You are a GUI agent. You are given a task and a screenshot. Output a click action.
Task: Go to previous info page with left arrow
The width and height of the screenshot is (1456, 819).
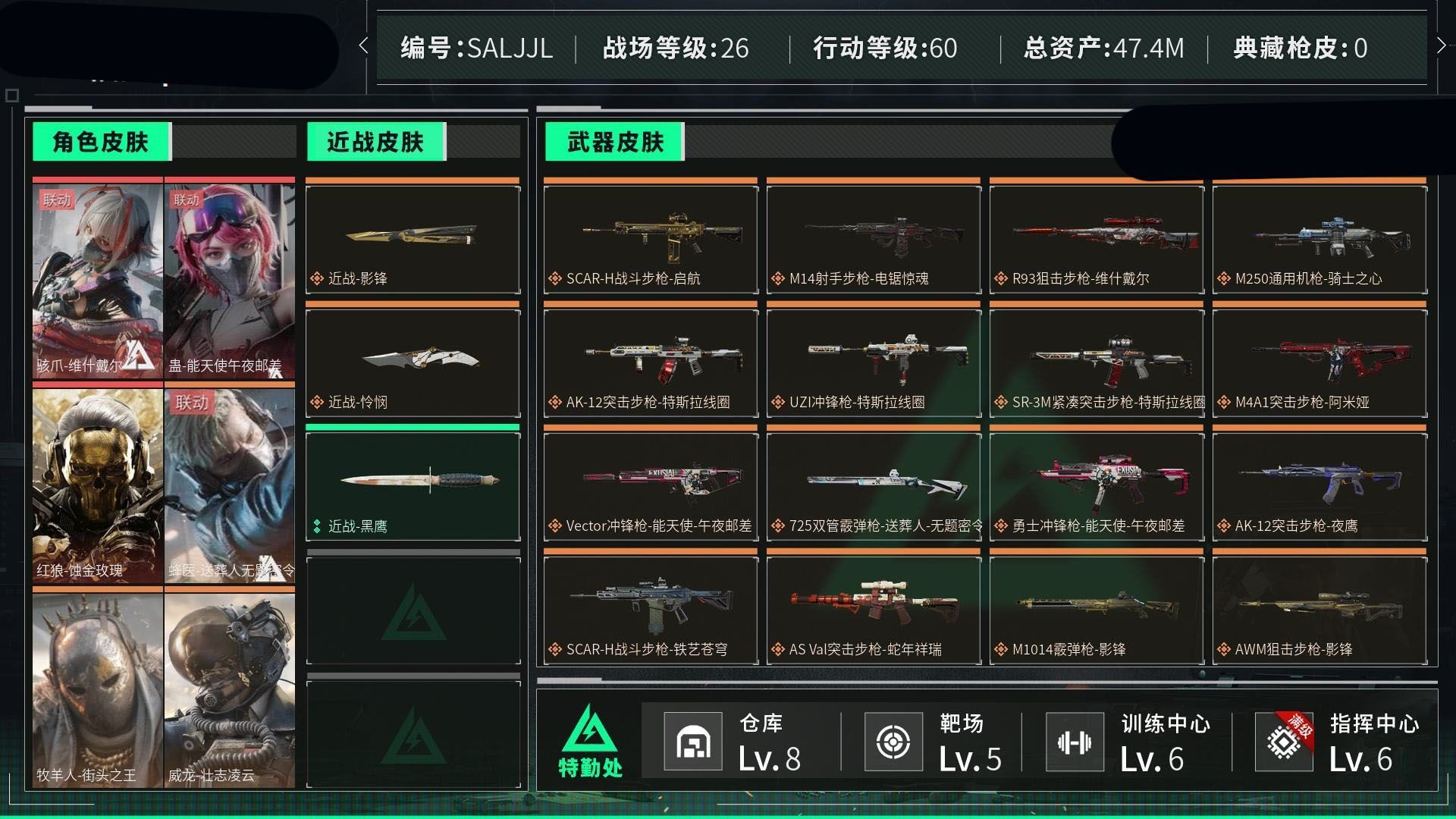pyautogui.click(x=363, y=46)
